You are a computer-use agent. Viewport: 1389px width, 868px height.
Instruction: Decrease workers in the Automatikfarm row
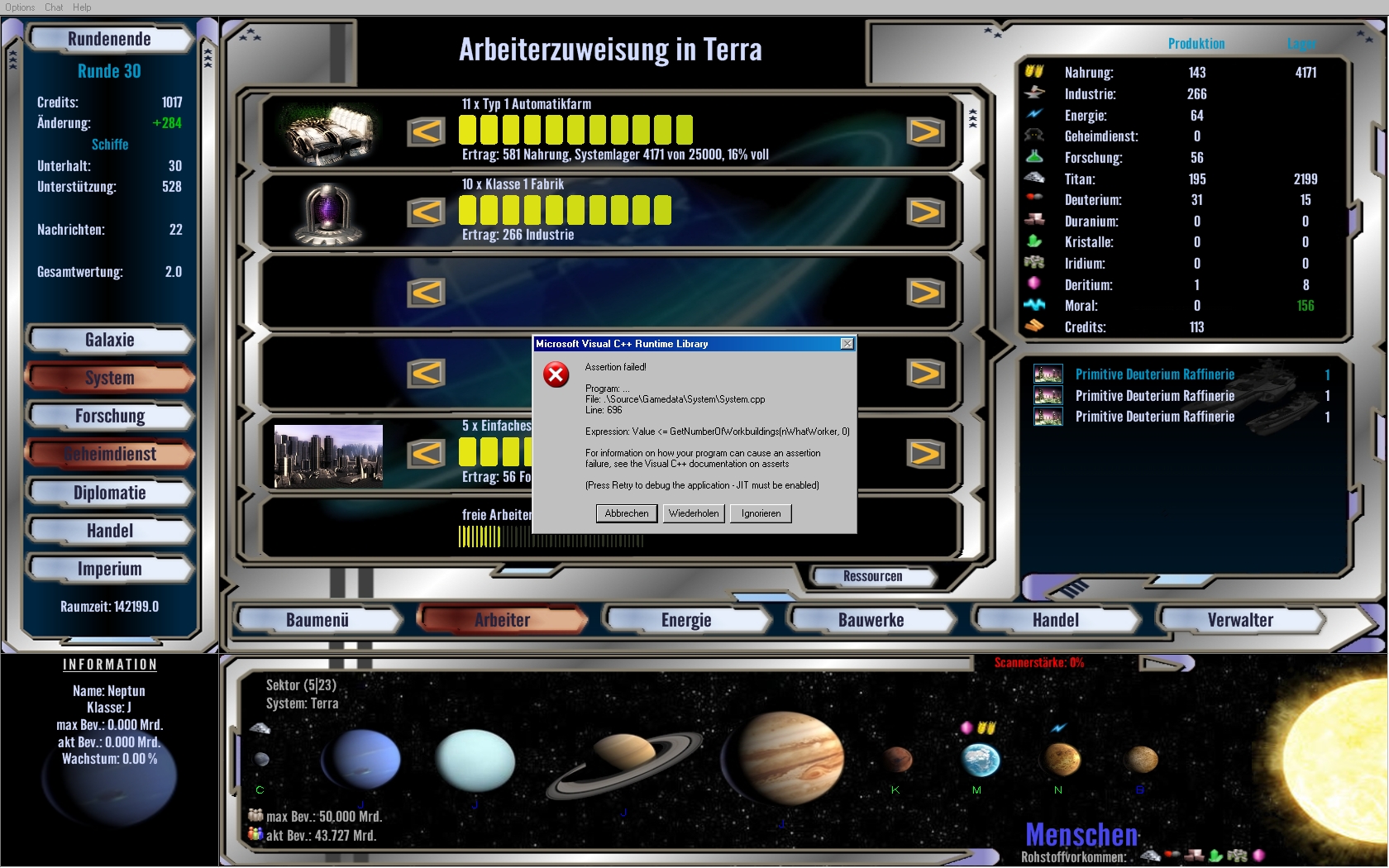coord(427,131)
